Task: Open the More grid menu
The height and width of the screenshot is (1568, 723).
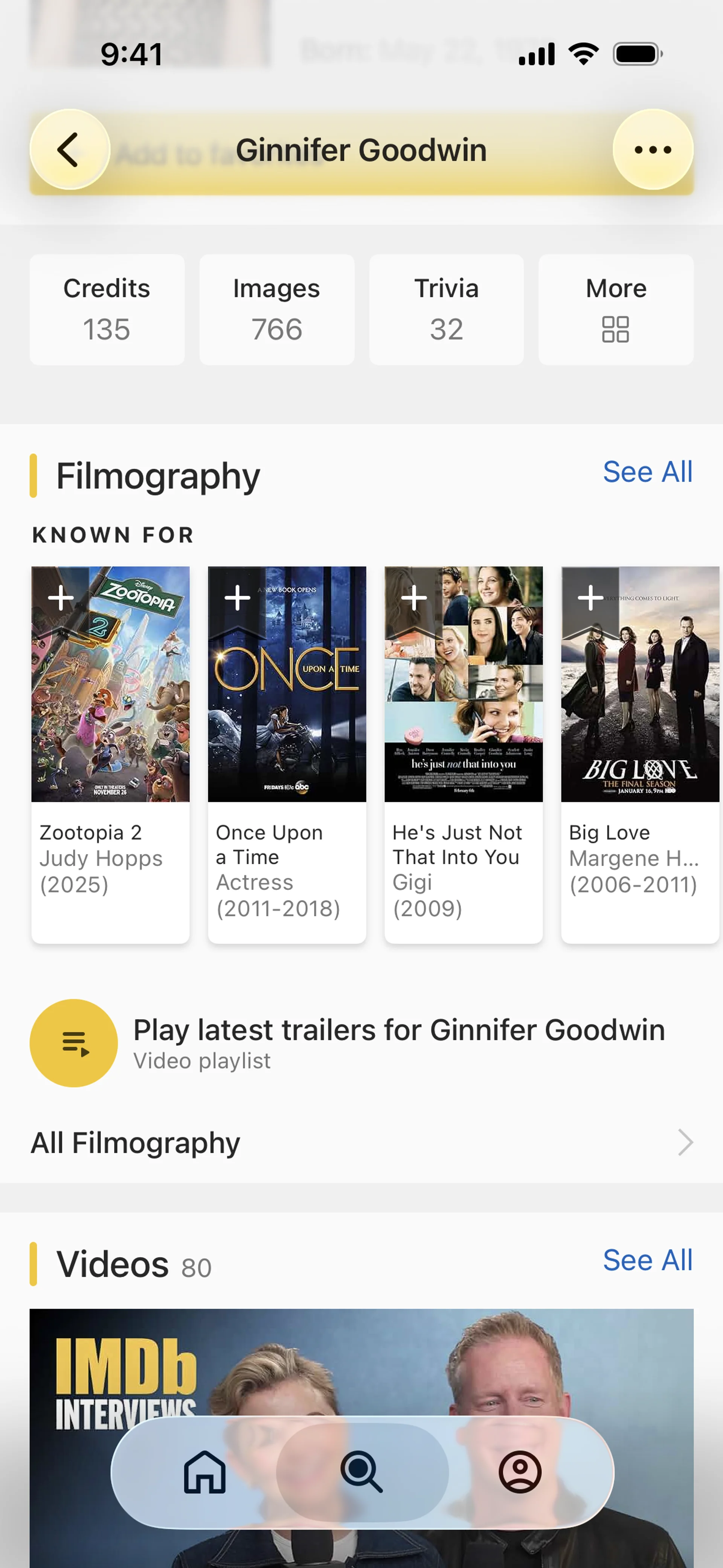Action: (x=615, y=310)
